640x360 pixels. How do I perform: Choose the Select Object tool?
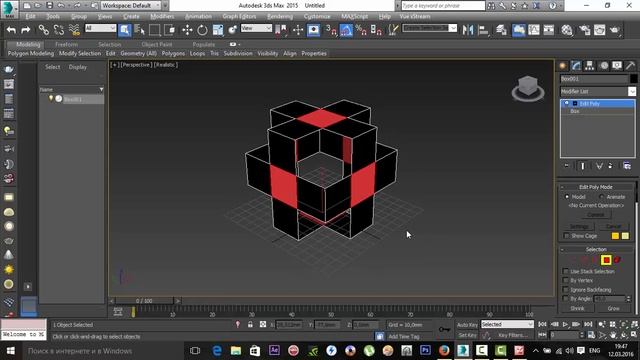[124, 30]
